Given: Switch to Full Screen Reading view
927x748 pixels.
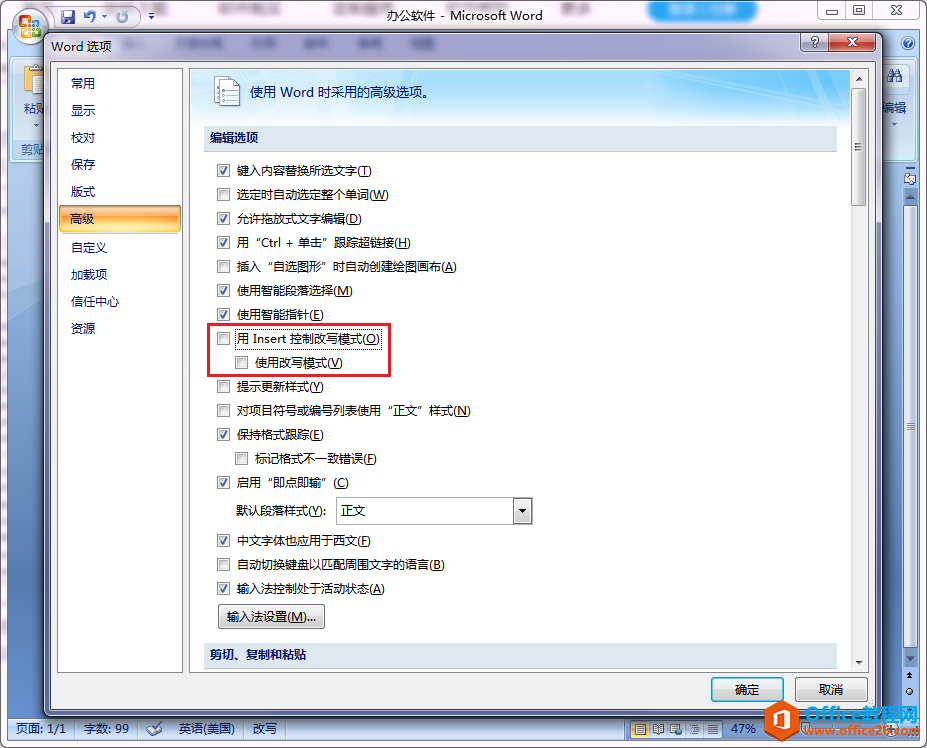Looking at the screenshot, I should (x=658, y=729).
